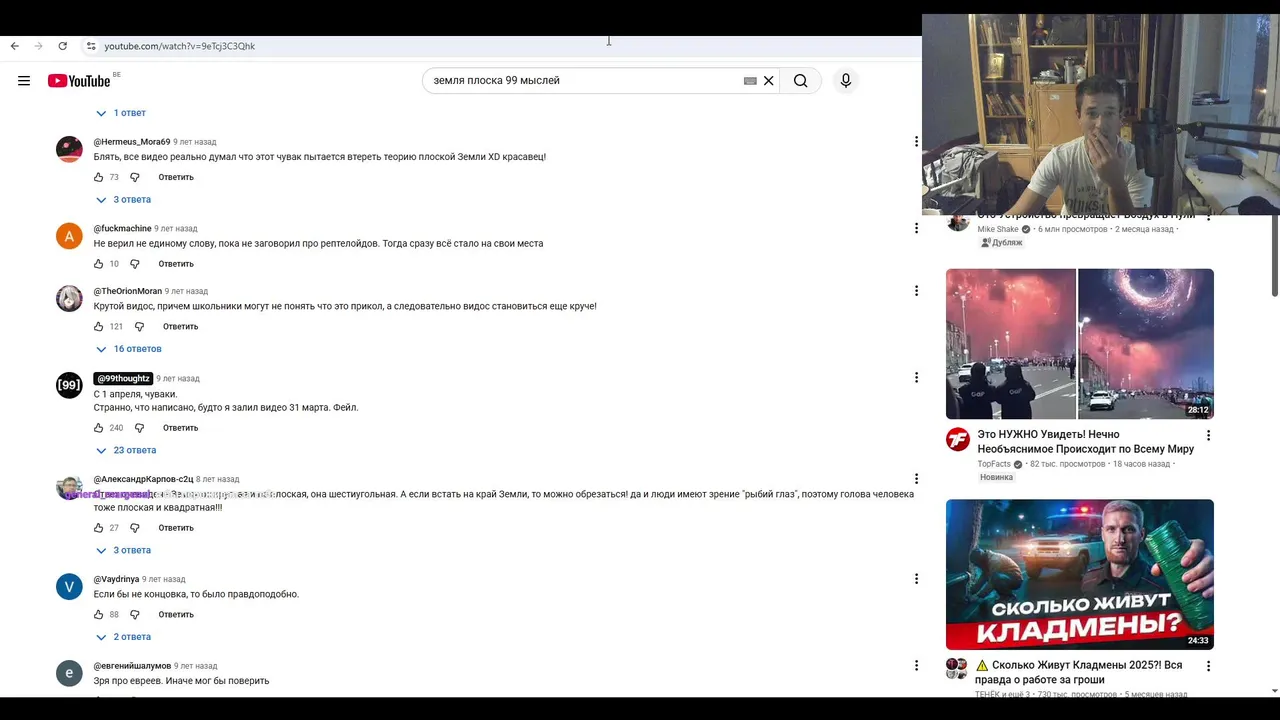Dislike the @99thoughtz comment
The image size is (1280, 720).
(x=140, y=428)
